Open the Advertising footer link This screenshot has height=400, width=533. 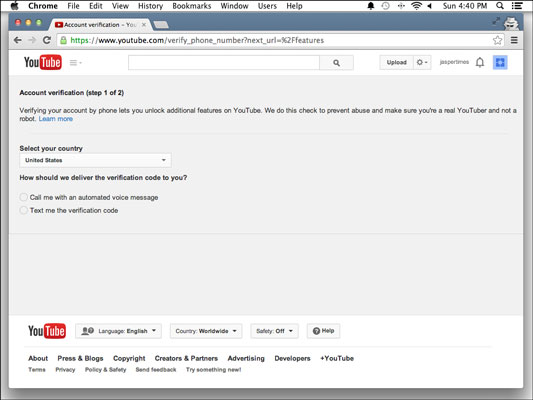click(x=246, y=358)
